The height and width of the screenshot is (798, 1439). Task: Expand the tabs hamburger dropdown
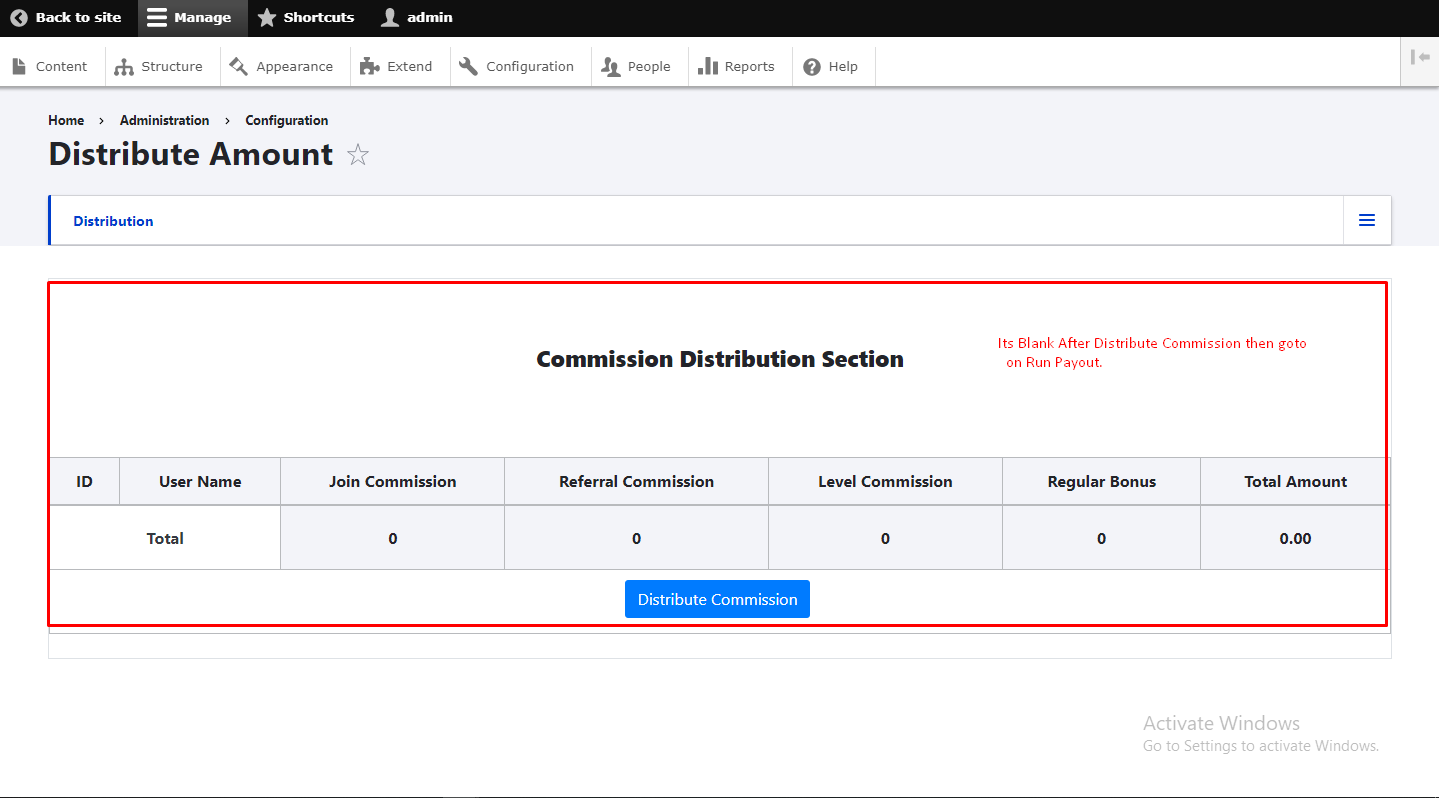pos(1366,220)
